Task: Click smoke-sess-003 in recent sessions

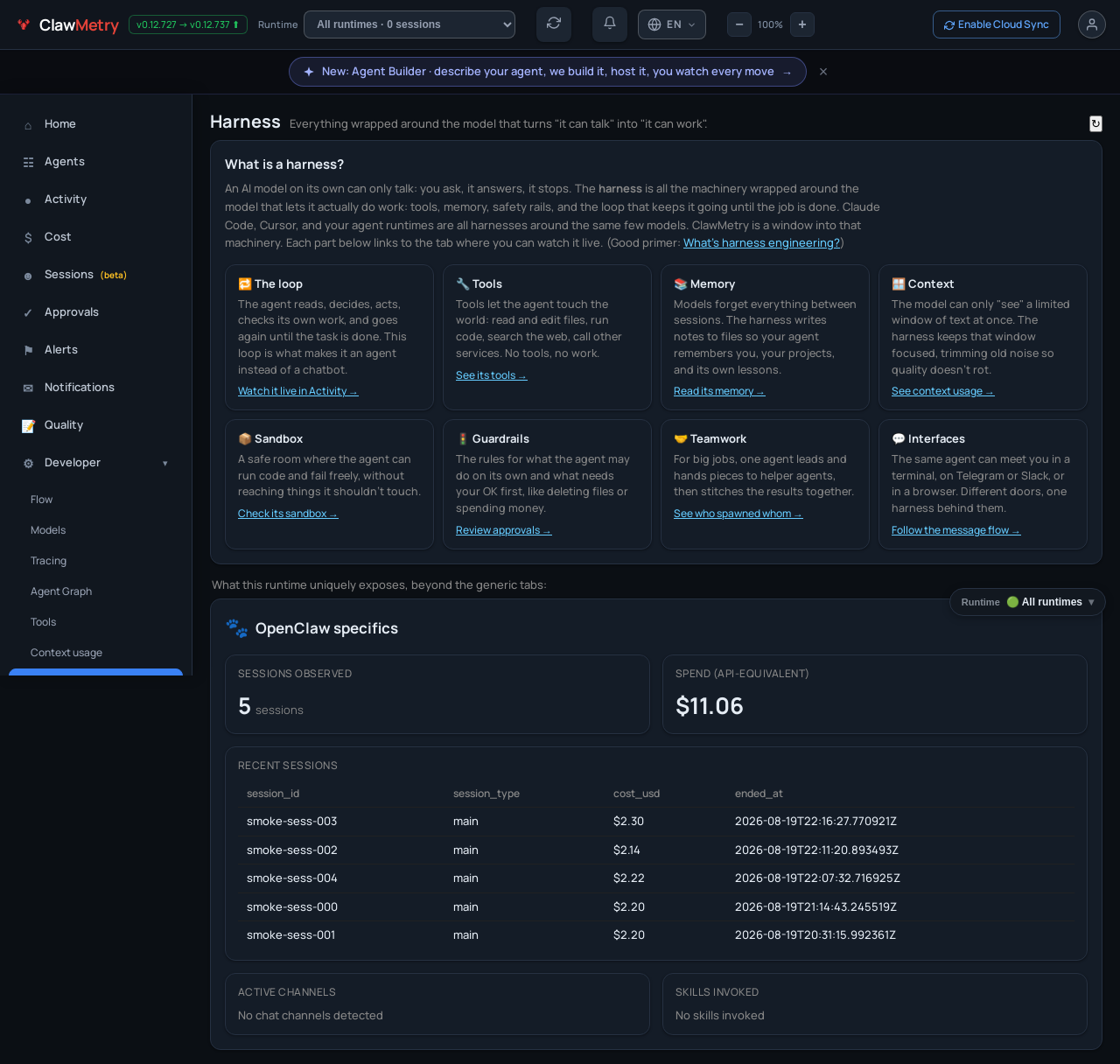Action: coord(291,822)
